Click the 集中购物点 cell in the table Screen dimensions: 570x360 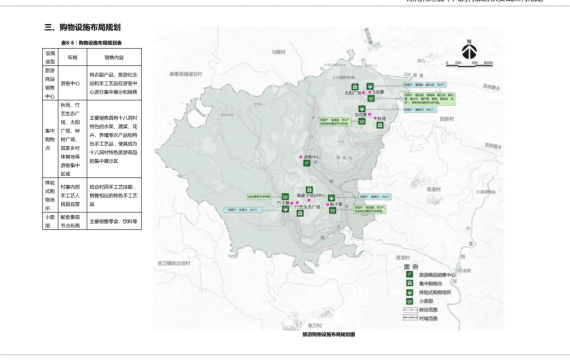(x=50, y=139)
